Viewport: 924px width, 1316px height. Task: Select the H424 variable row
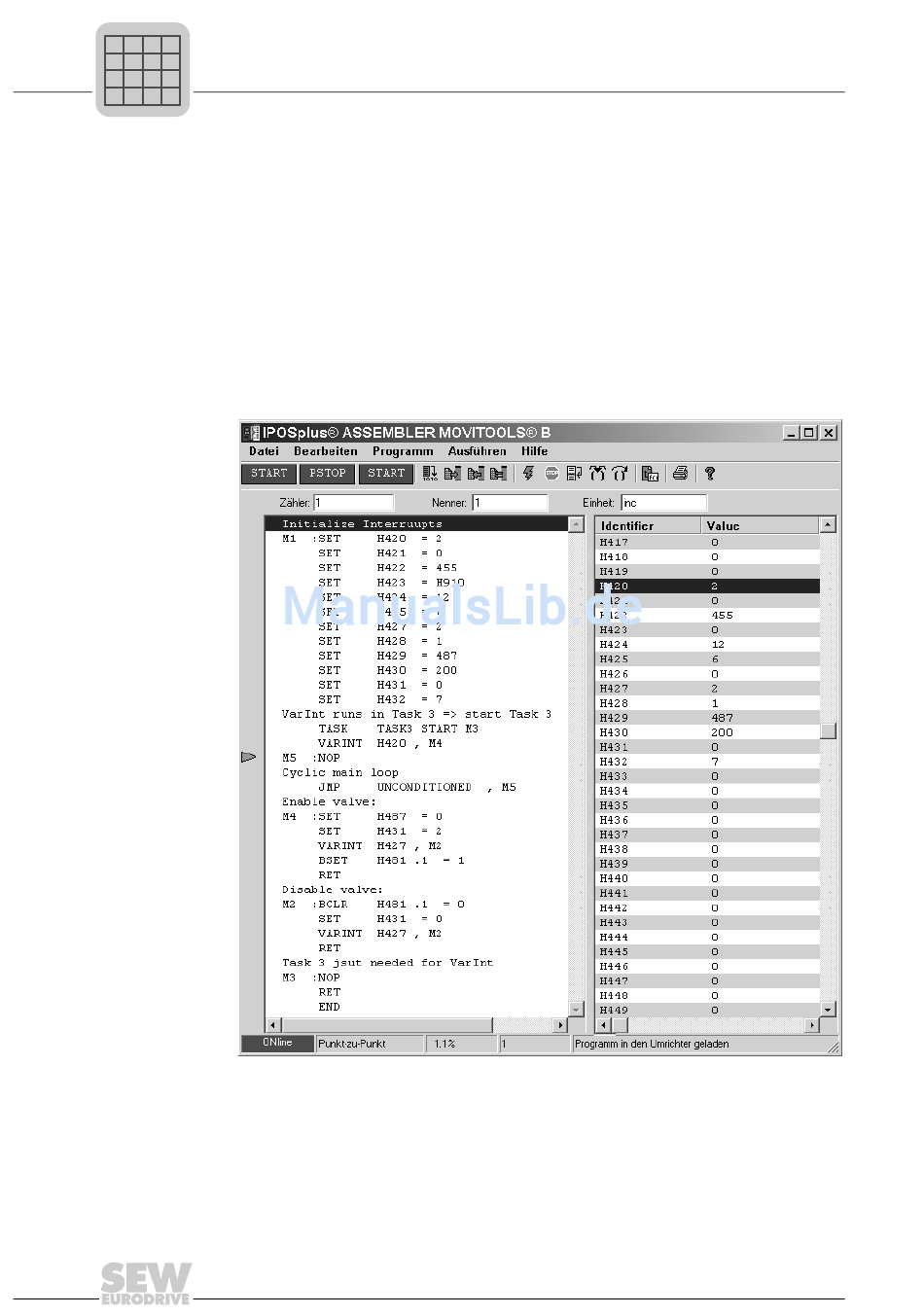point(708,645)
